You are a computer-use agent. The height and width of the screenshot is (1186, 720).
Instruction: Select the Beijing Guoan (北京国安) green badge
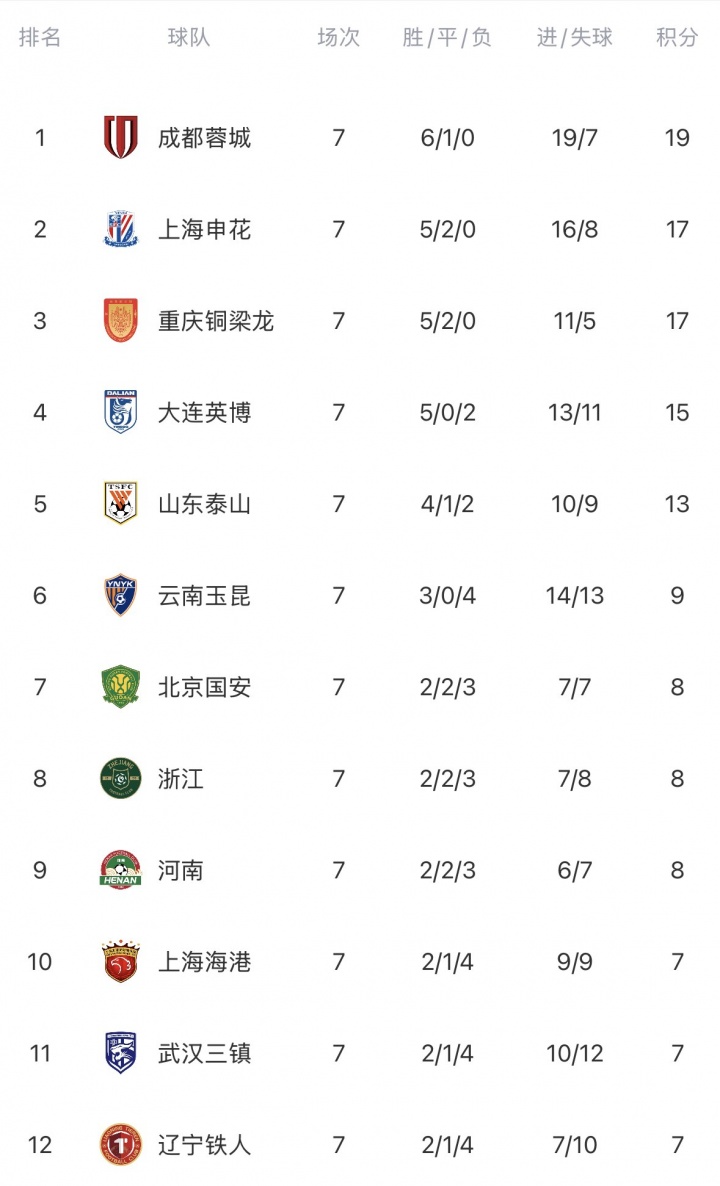121,687
